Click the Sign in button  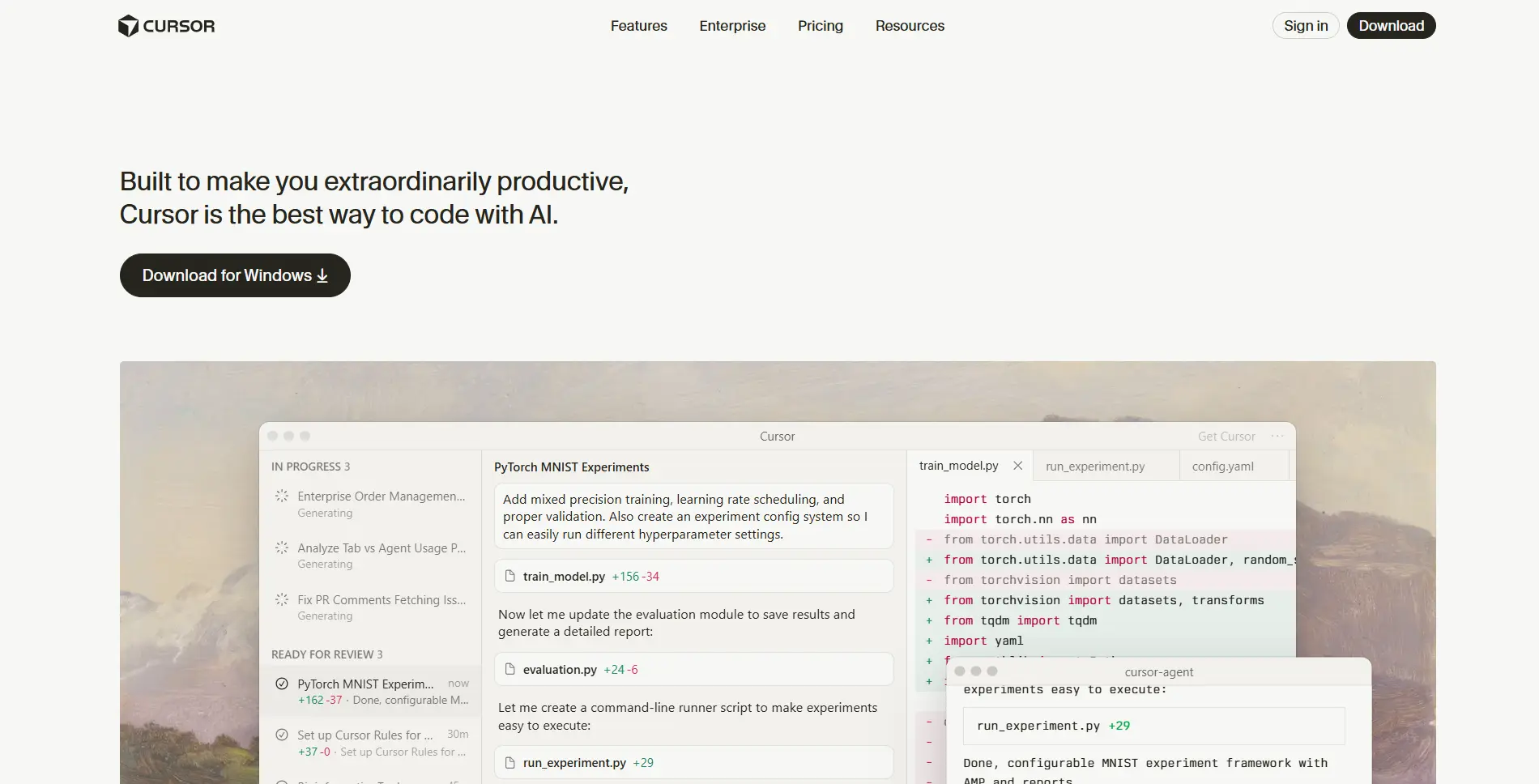[x=1305, y=25]
